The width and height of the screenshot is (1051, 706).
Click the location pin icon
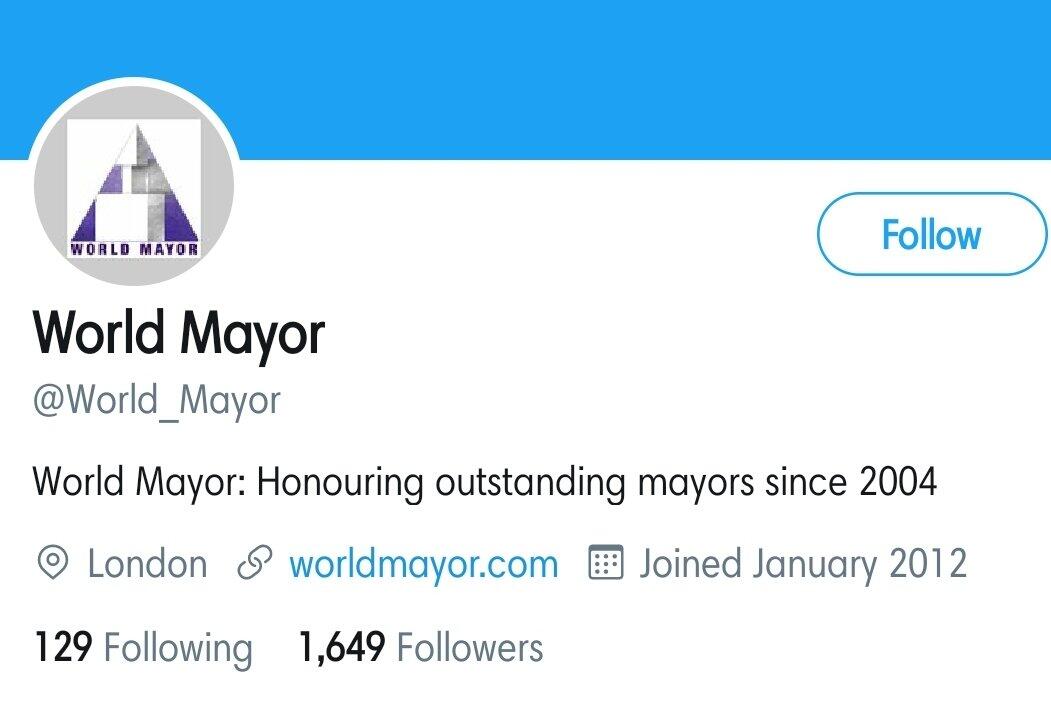click(x=52, y=564)
